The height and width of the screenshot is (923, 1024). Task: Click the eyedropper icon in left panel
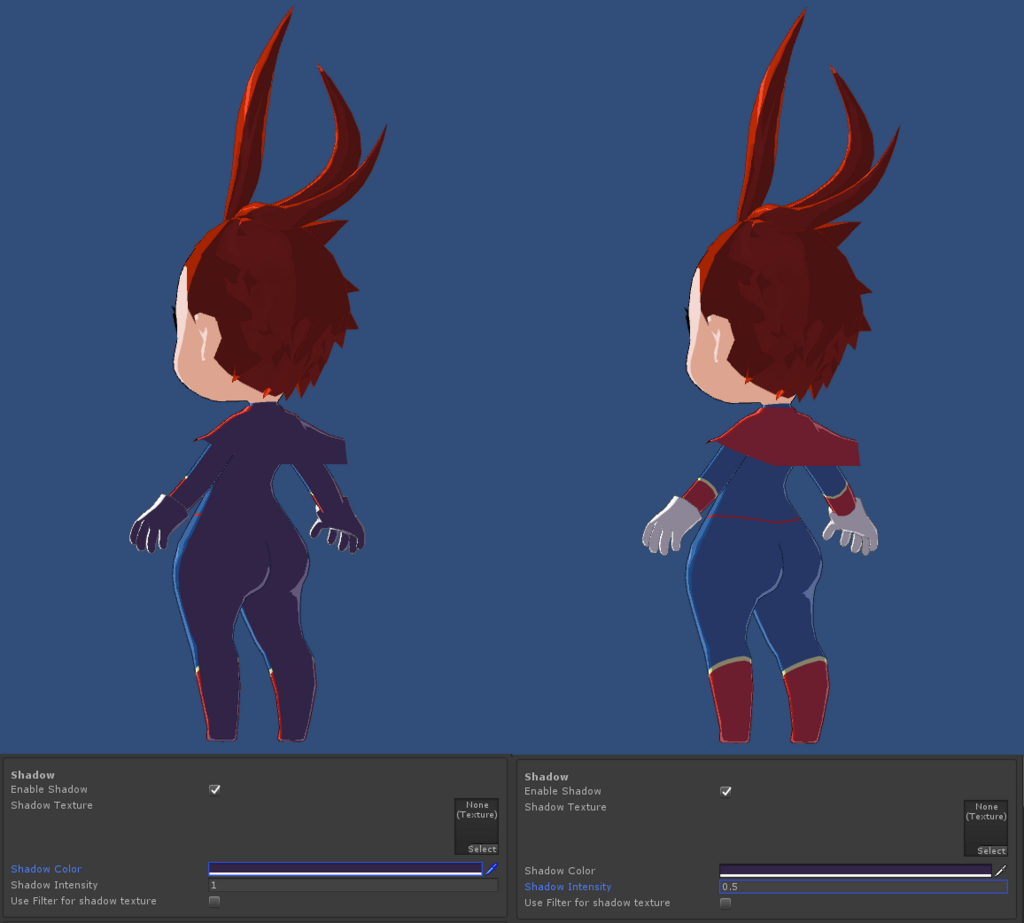pos(492,869)
